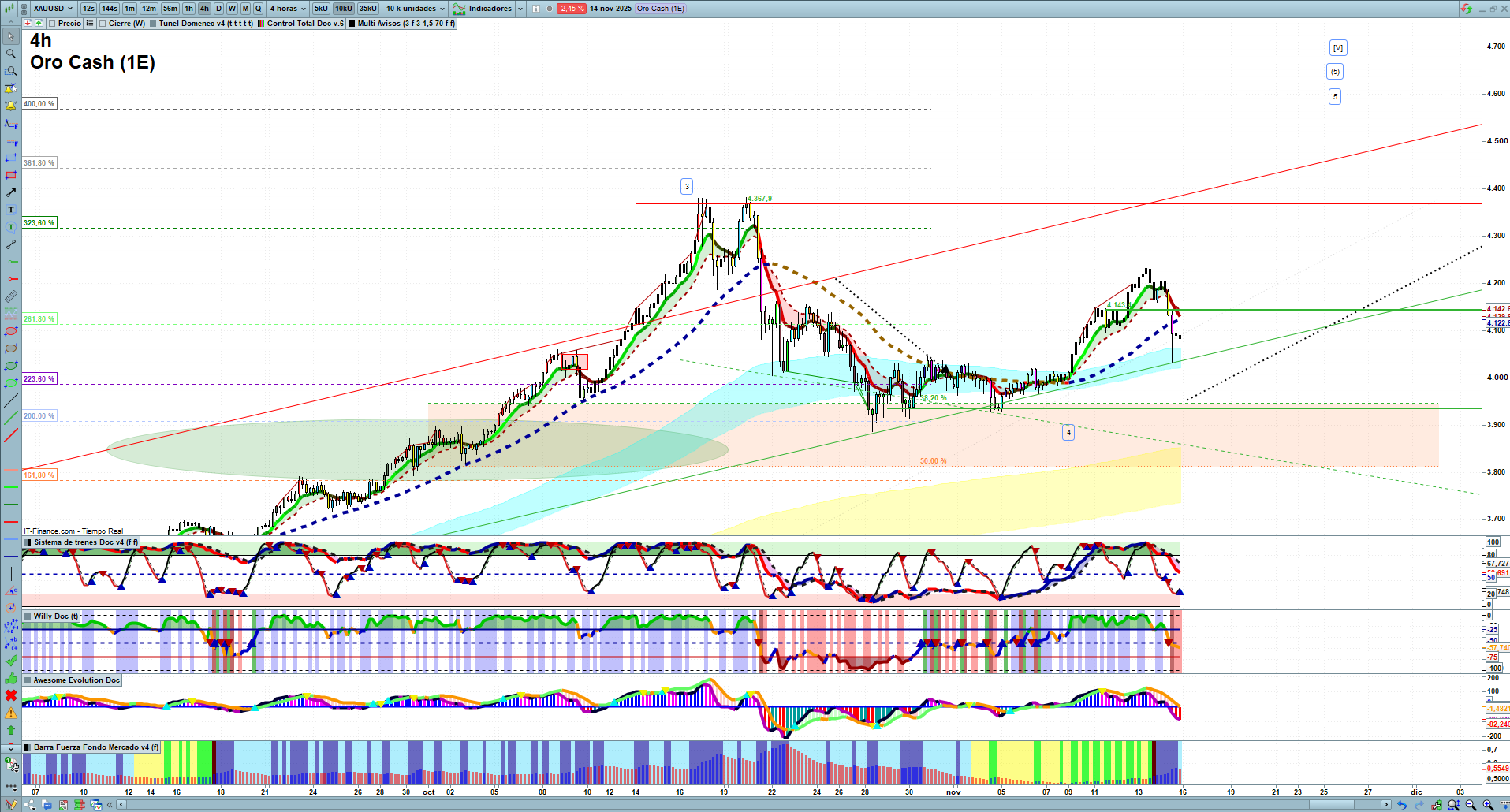This screenshot has width=1510, height=812.
Task: Open the Indicadores panel
Action: click(x=489, y=9)
